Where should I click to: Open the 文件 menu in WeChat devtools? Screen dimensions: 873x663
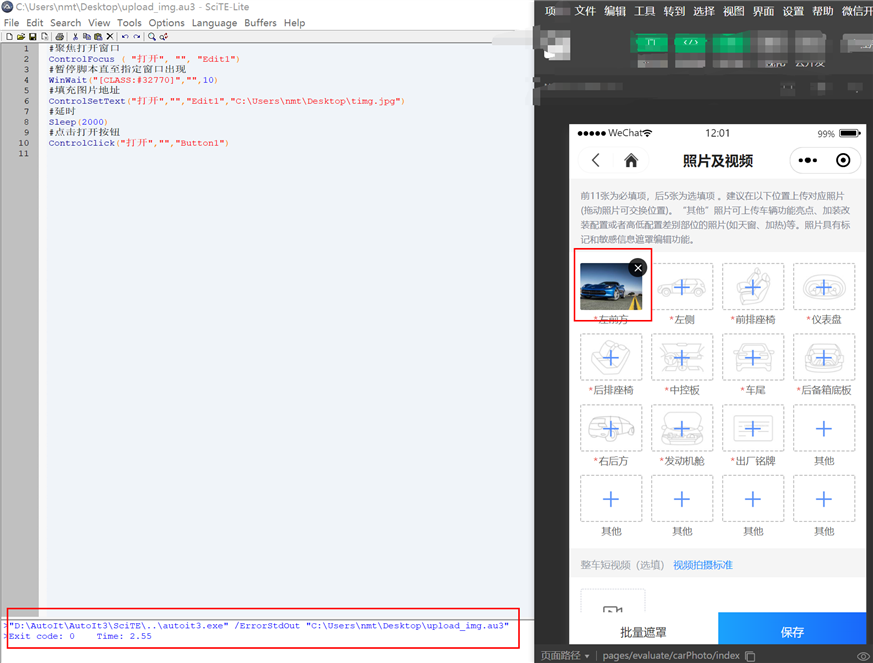tap(585, 11)
